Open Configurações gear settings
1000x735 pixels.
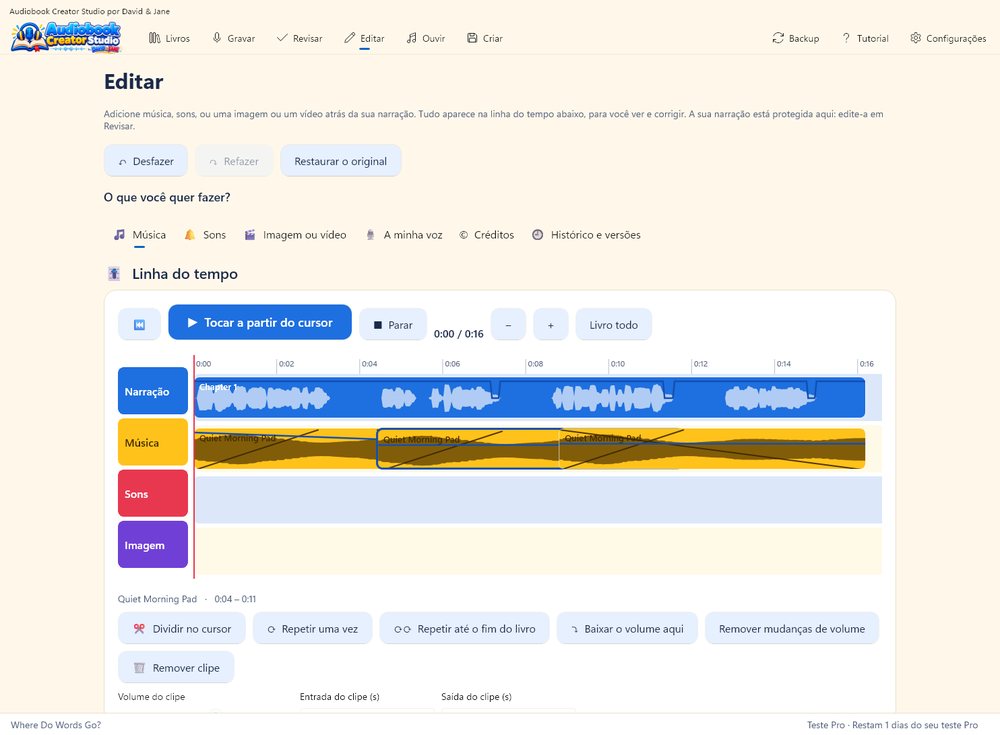(948, 38)
